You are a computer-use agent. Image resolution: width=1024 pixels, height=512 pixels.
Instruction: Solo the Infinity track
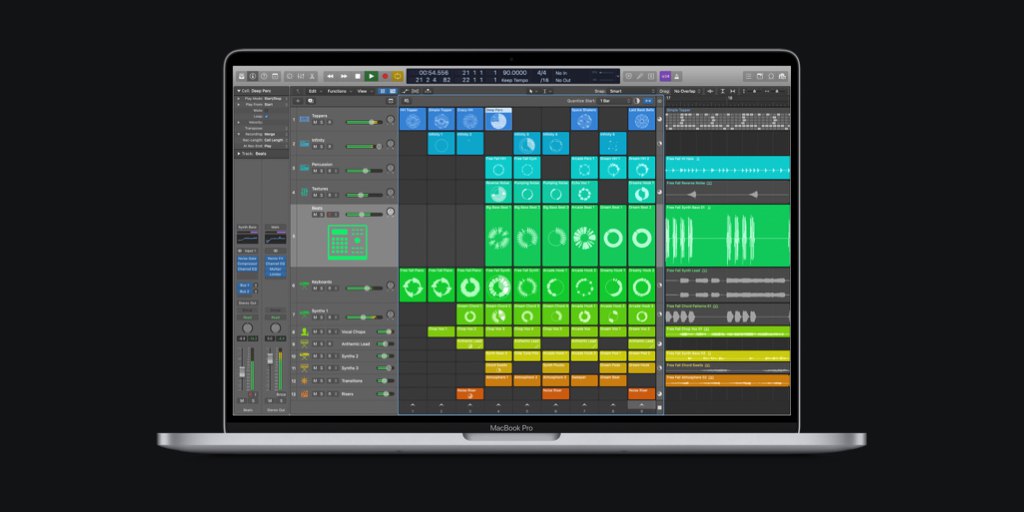322,146
